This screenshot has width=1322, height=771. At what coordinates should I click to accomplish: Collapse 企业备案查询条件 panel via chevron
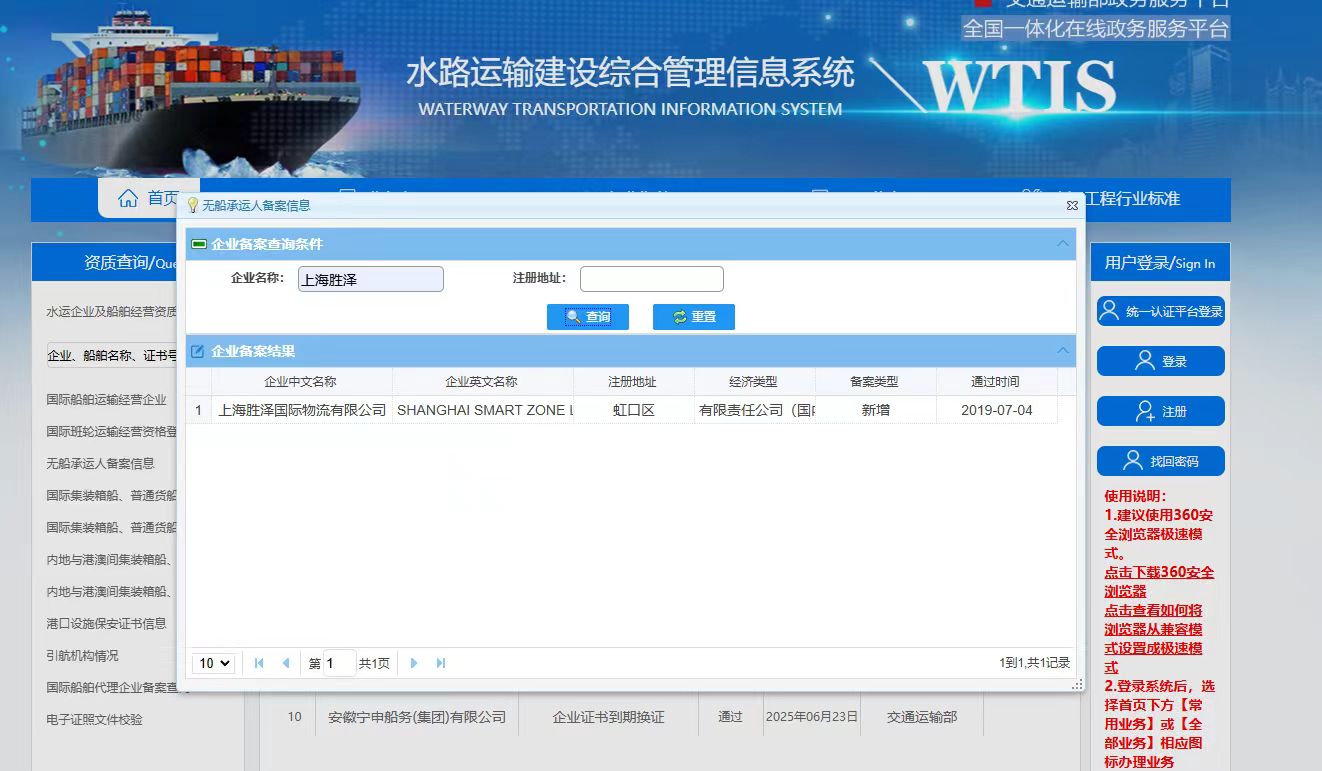[1062, 243]
